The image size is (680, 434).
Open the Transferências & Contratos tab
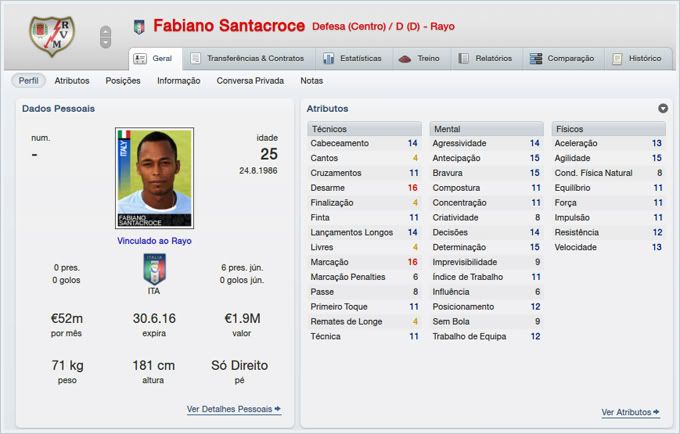[247, 58]
